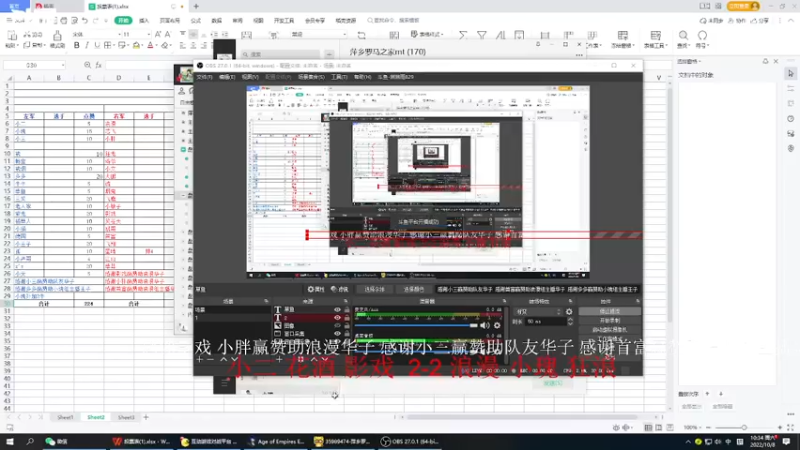The image size is (800, 450).
Task: Open the OBS 文件(F) File menu
Action: pyautogui.click(x=204, y=77)
